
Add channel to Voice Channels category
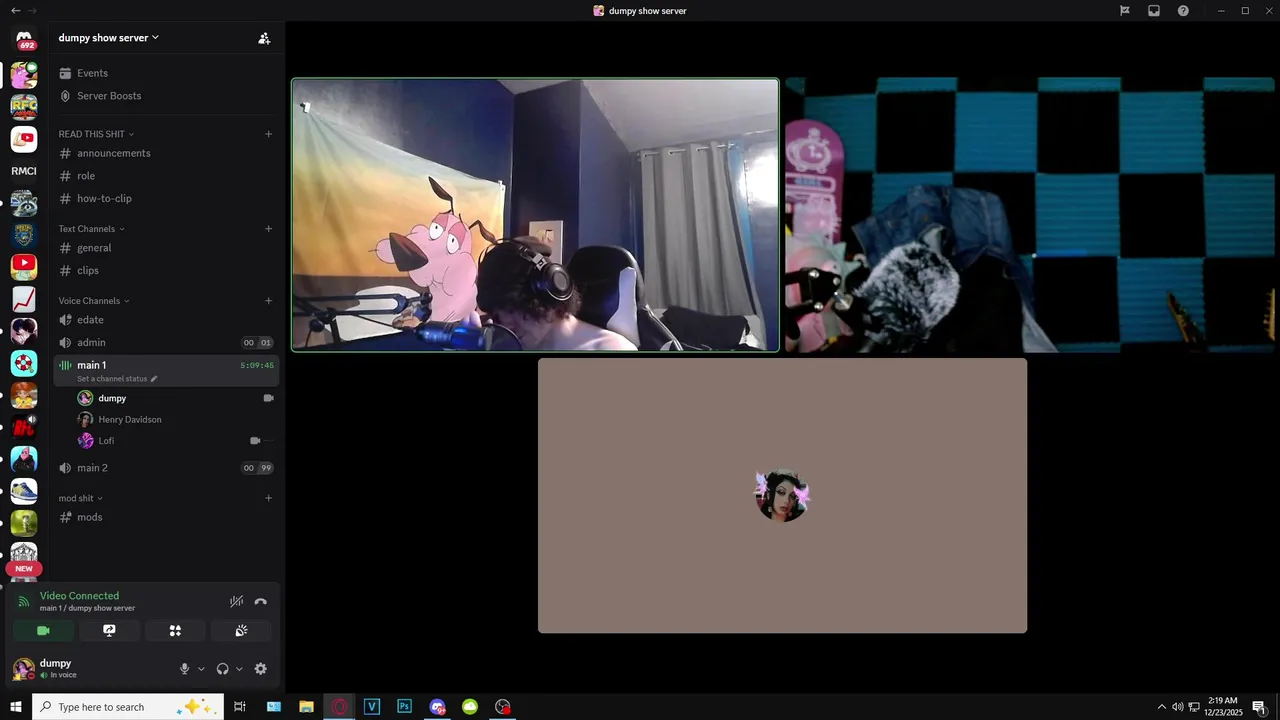click(x=268, y=301)
